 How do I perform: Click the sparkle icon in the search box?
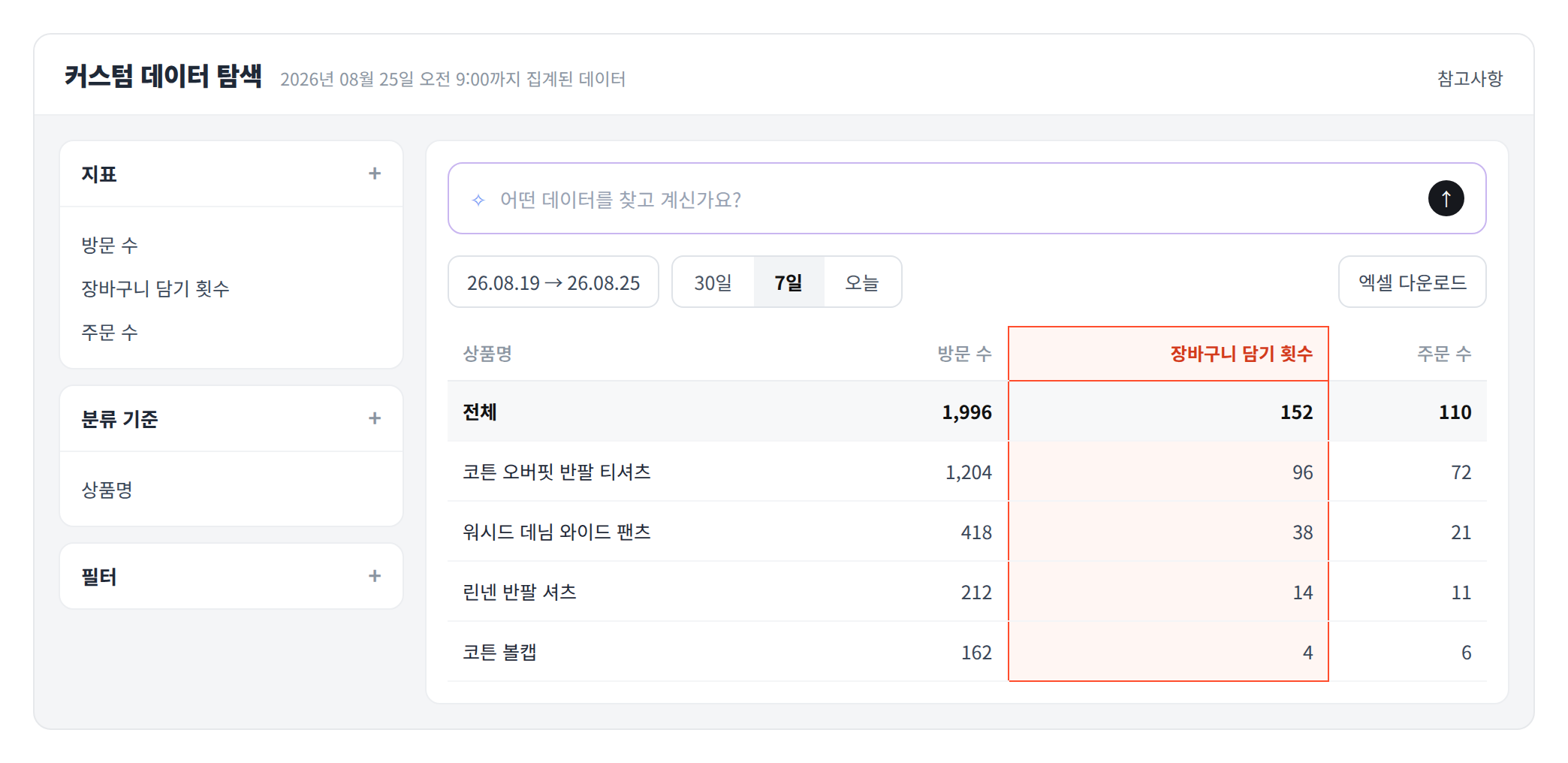[478, 200]
